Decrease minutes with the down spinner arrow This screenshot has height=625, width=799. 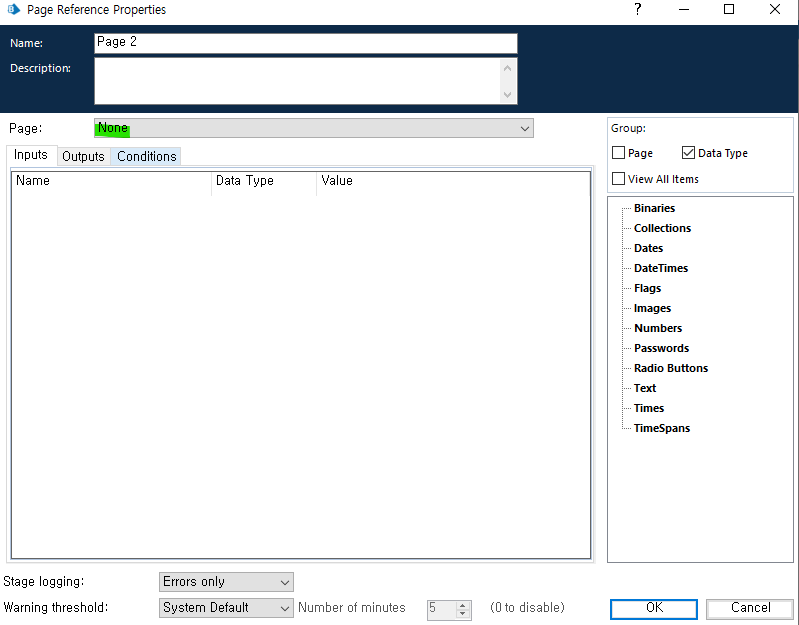[x=463, y=613]
